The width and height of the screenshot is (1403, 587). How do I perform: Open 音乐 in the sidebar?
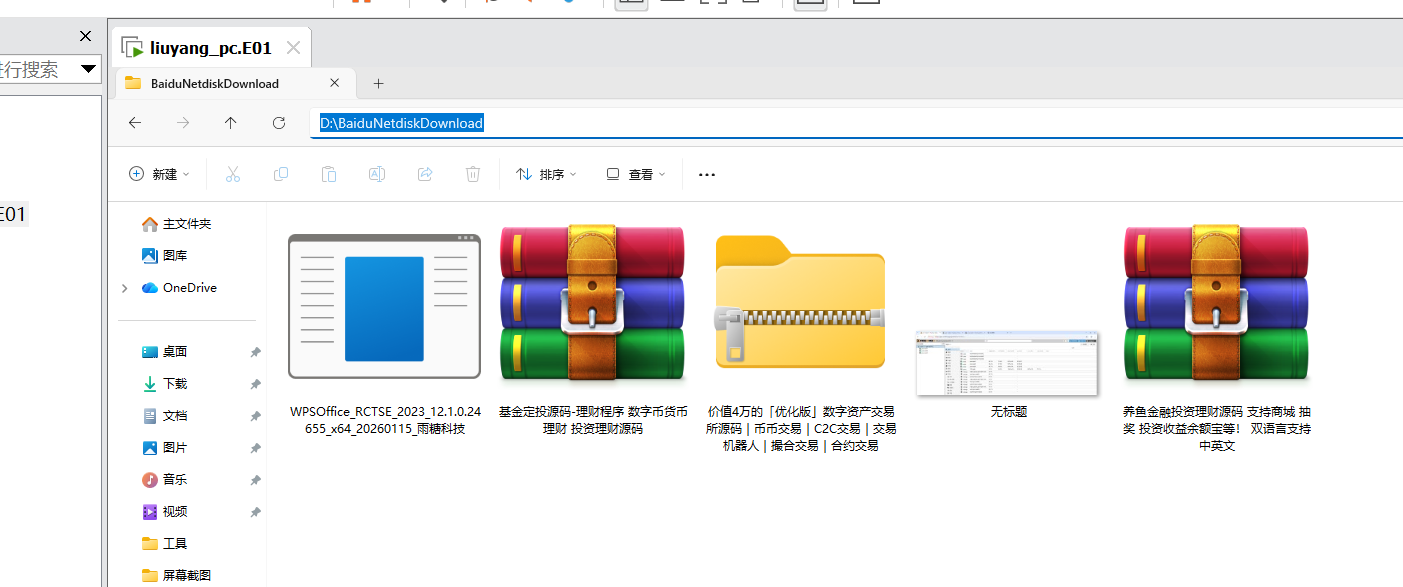165,480
